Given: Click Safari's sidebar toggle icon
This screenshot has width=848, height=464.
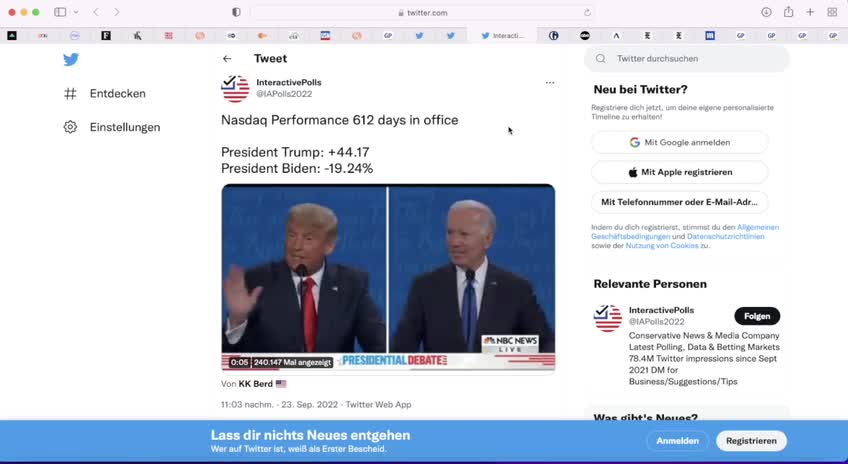Looking at the screenshot, I should tap(60, 12).
